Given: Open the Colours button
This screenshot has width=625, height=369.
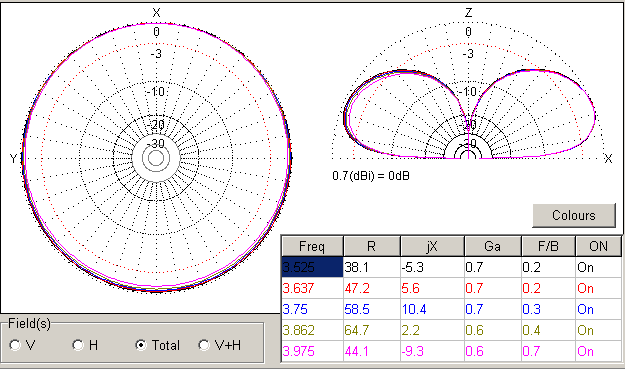Looking at the screenshot, I should point(574,216).
